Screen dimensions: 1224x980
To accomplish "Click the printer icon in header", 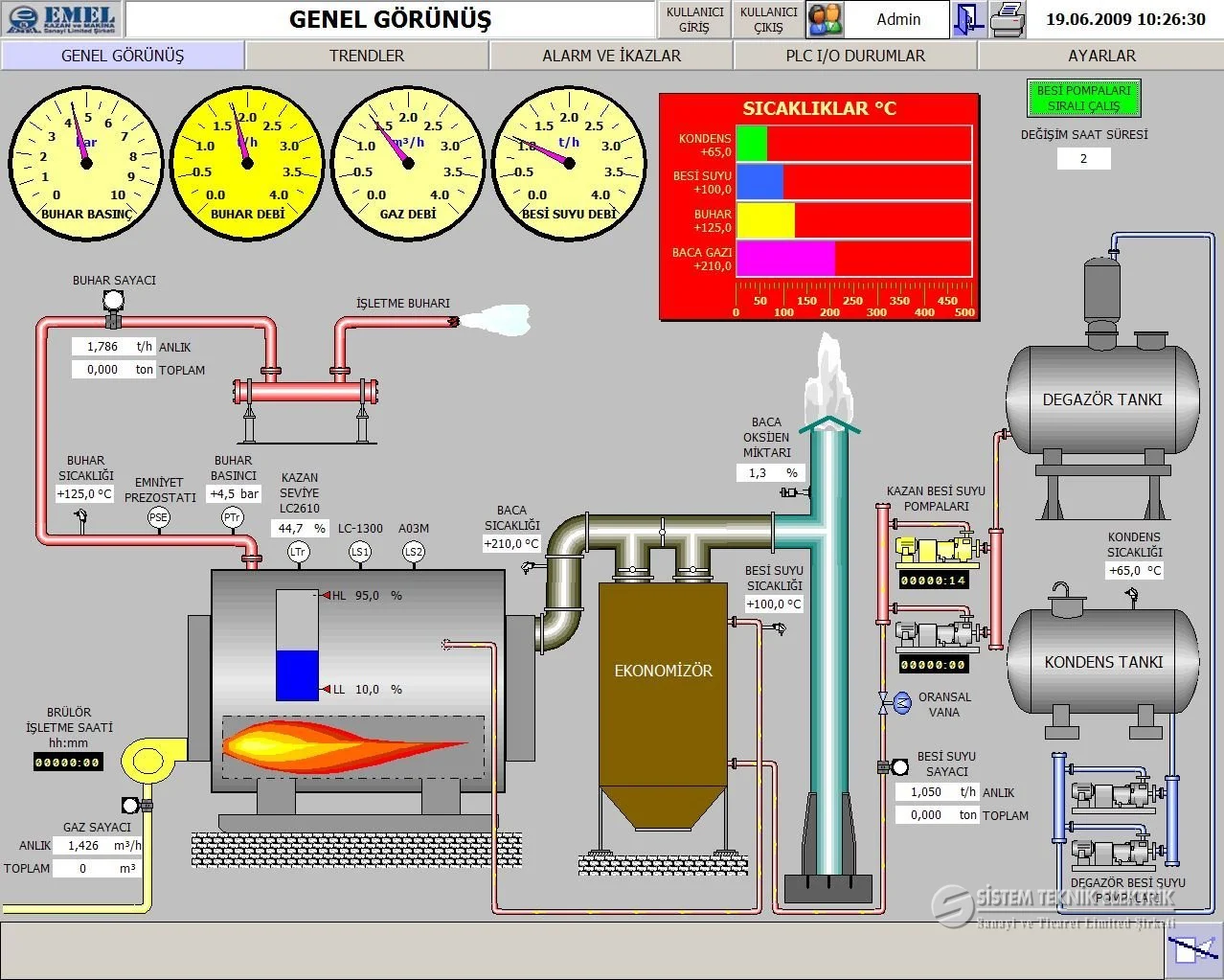I will coord(1007,19).
